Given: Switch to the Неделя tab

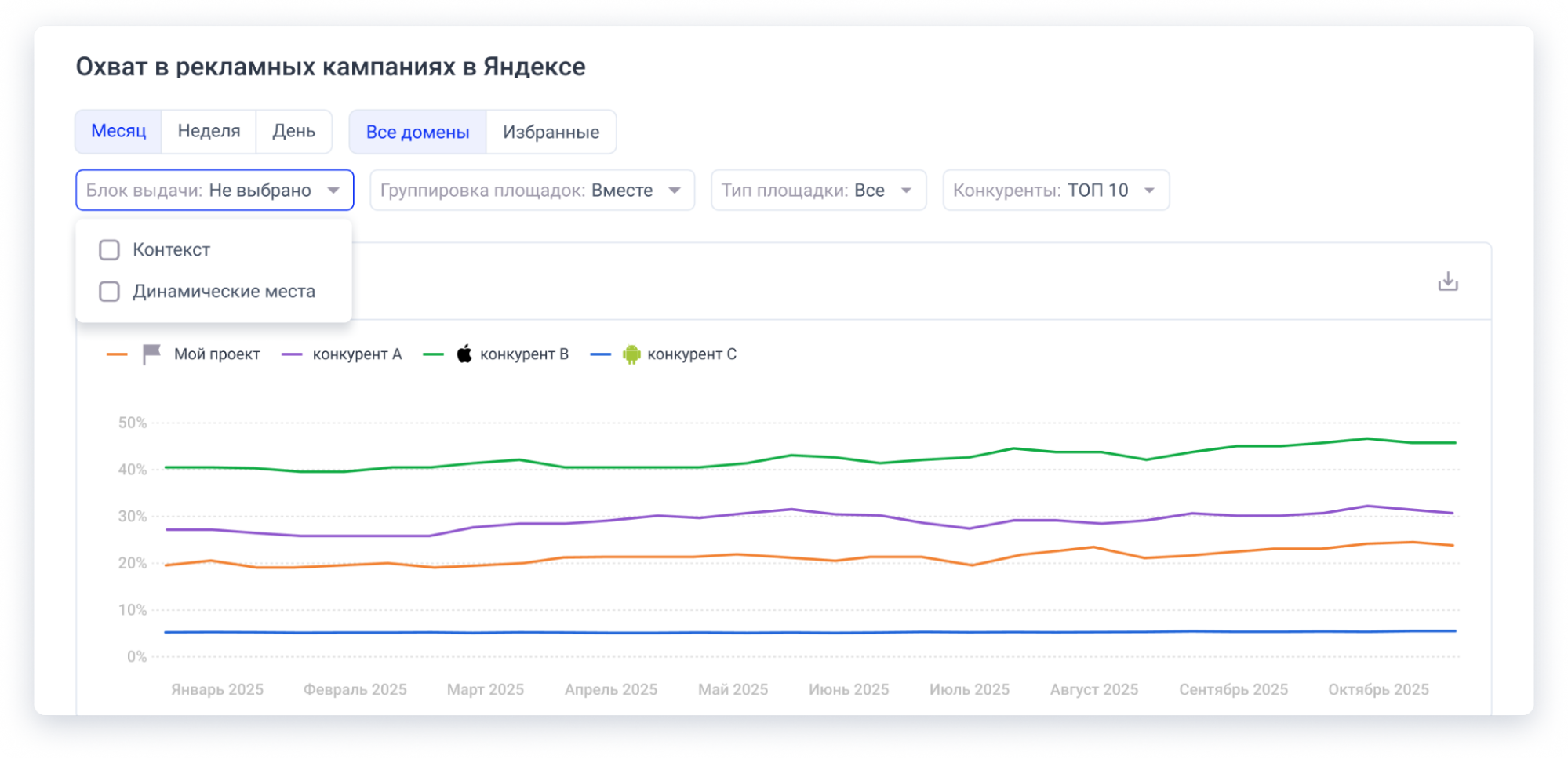Looking at the screenshot, I should (209, 131).
